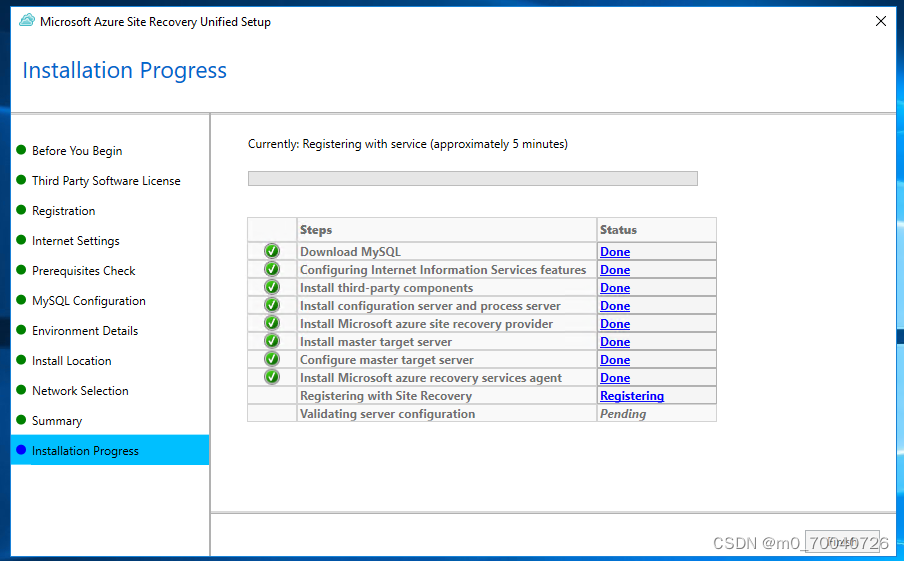Click green bullet beside Install Location
Viewport: 904px width, 561px height.
[21, 360]
